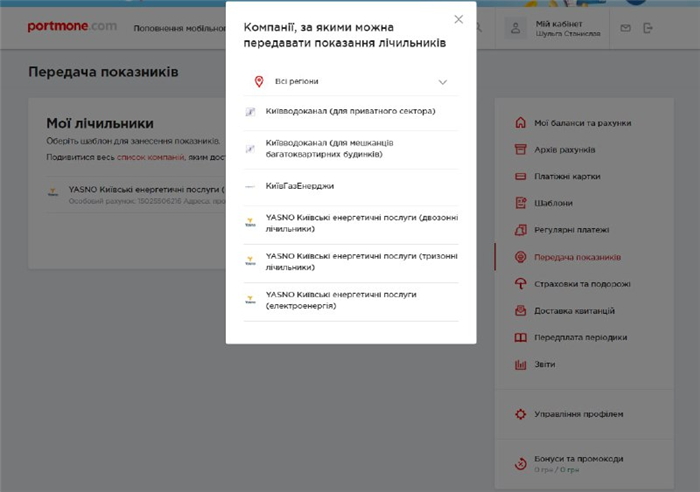
Task: Click the profile management gear icon
Action: pos(521,414)
